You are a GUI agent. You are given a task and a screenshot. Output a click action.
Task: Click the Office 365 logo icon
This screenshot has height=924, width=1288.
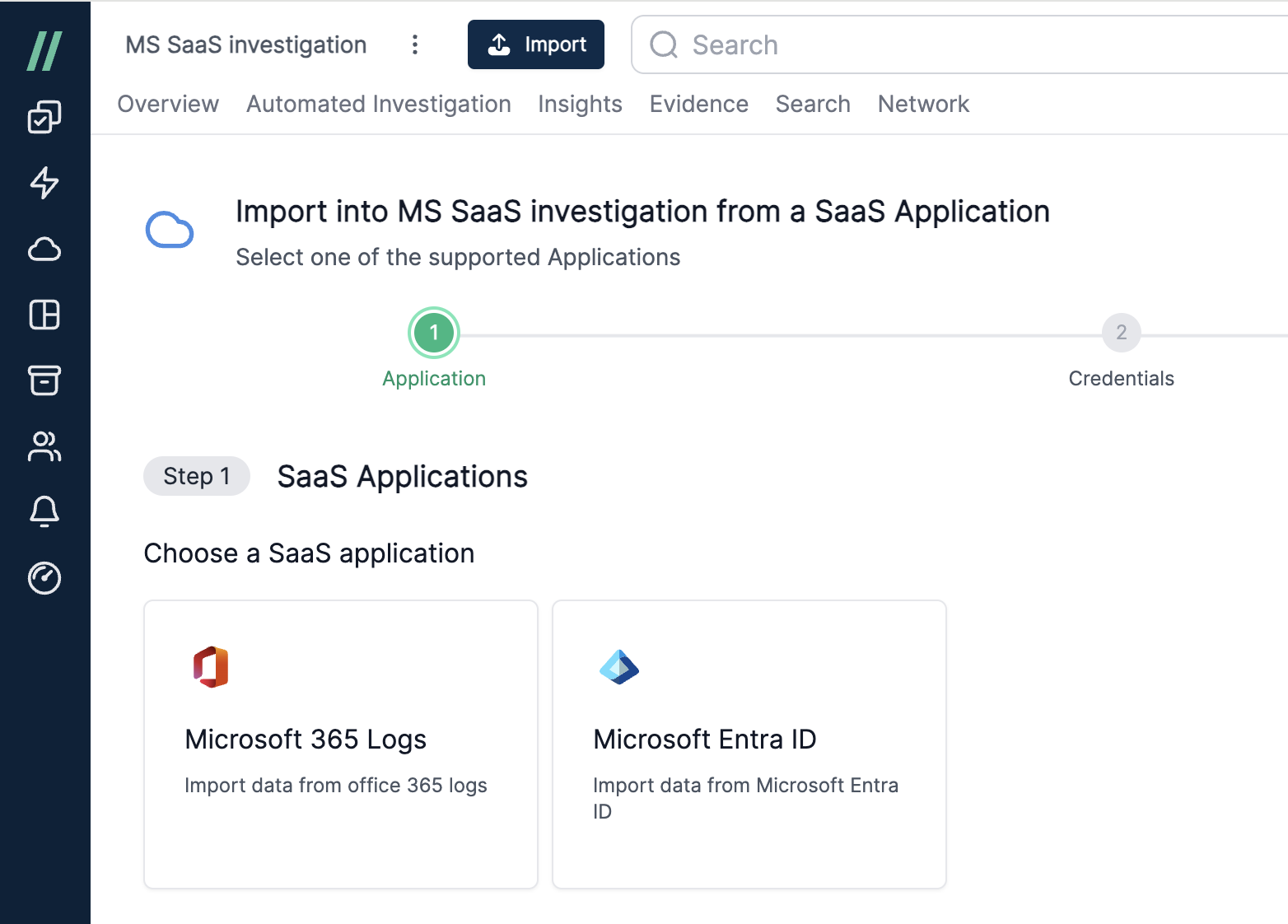click(x=211, y=667)
